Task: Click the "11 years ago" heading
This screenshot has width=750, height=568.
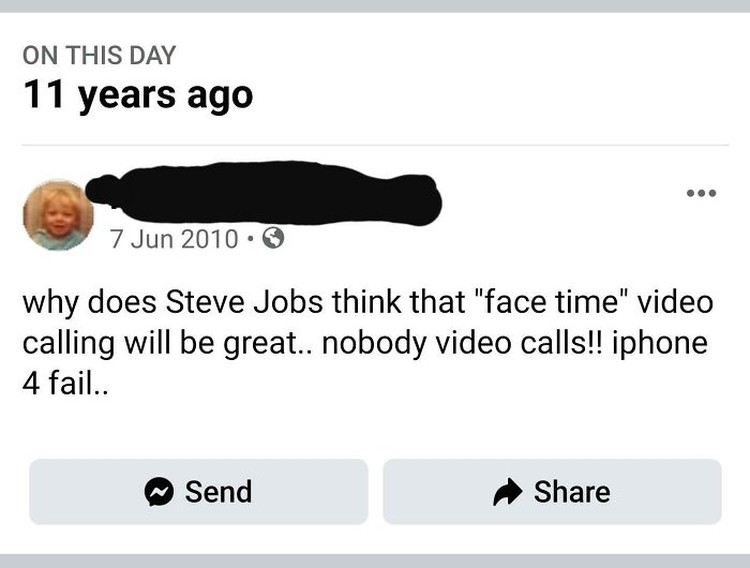Action: [x=137, y=96]
